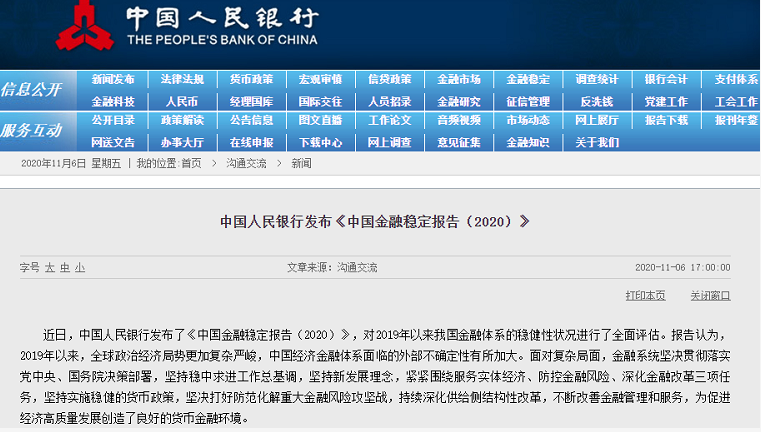Click the 关闭窗口 close window link
The height and width of the screenshot is (432, 761).
click(710, 296)
